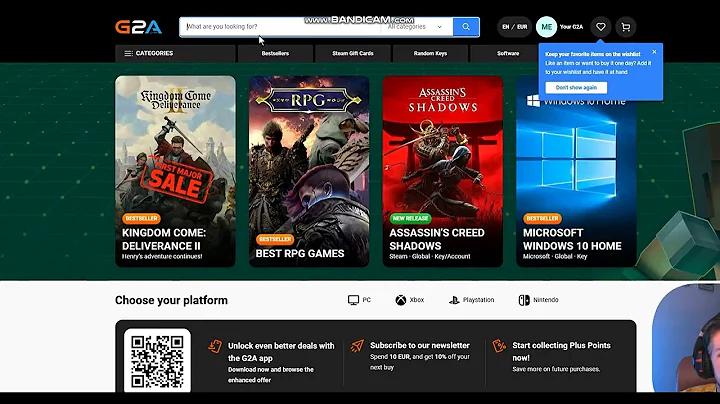Click the G2A logo
720x404 pixels.
tap(138, 27)
